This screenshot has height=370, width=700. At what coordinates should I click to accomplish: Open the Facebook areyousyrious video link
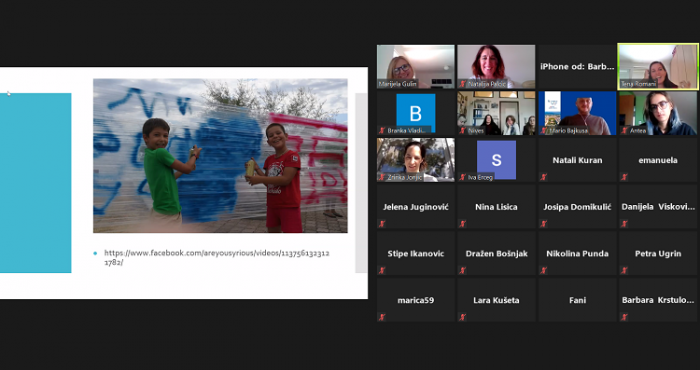(x=217, y=258)
